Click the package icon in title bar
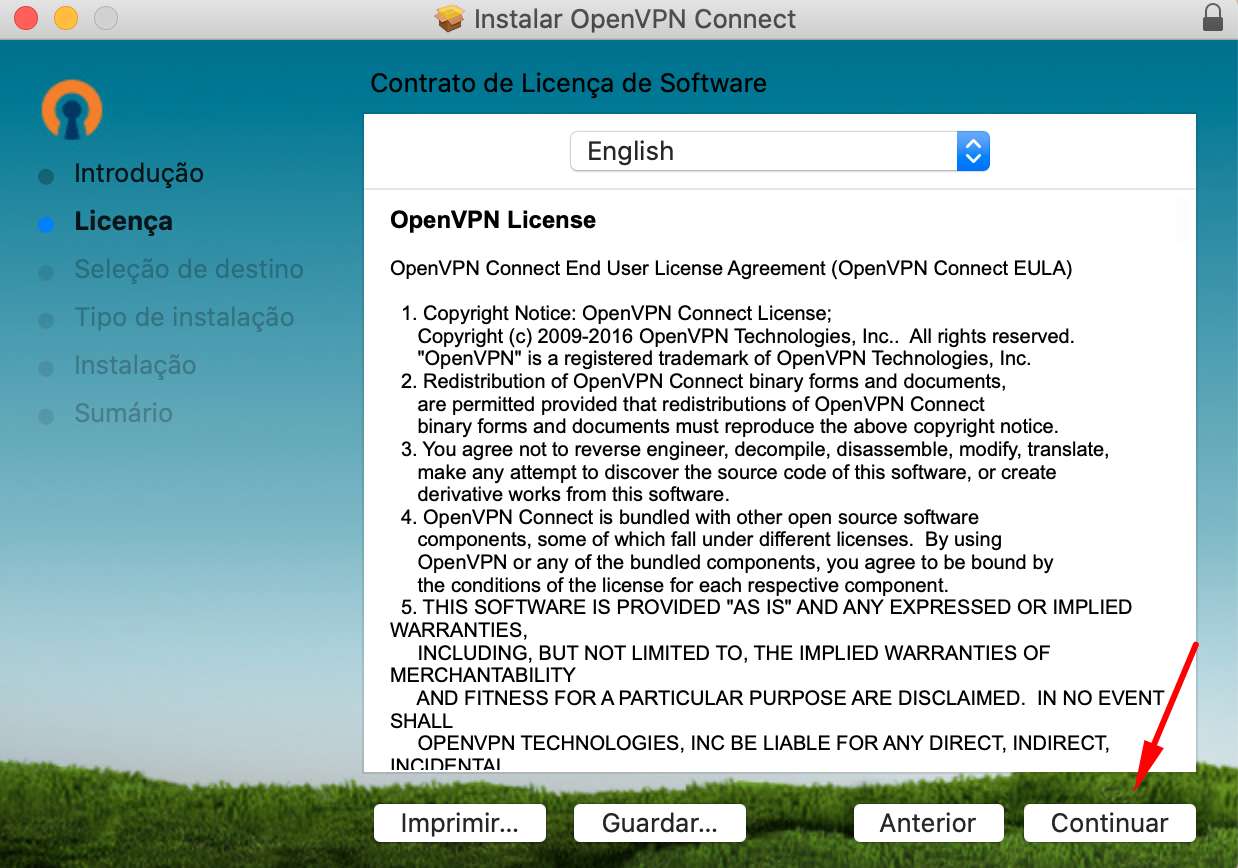The width and height of the screenshot is (1238, 868). [451, 18]
